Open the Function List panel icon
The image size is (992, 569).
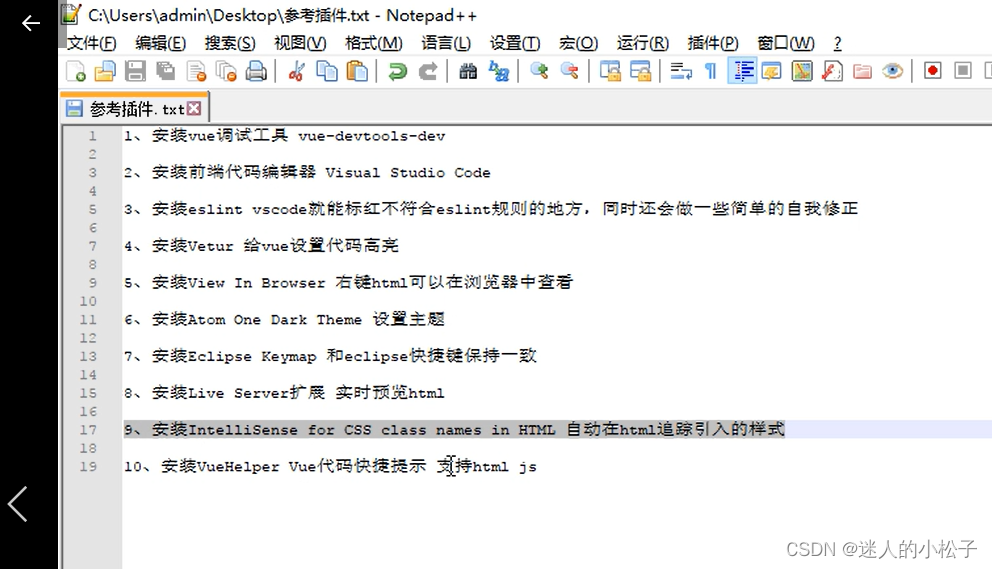[832, 71]
